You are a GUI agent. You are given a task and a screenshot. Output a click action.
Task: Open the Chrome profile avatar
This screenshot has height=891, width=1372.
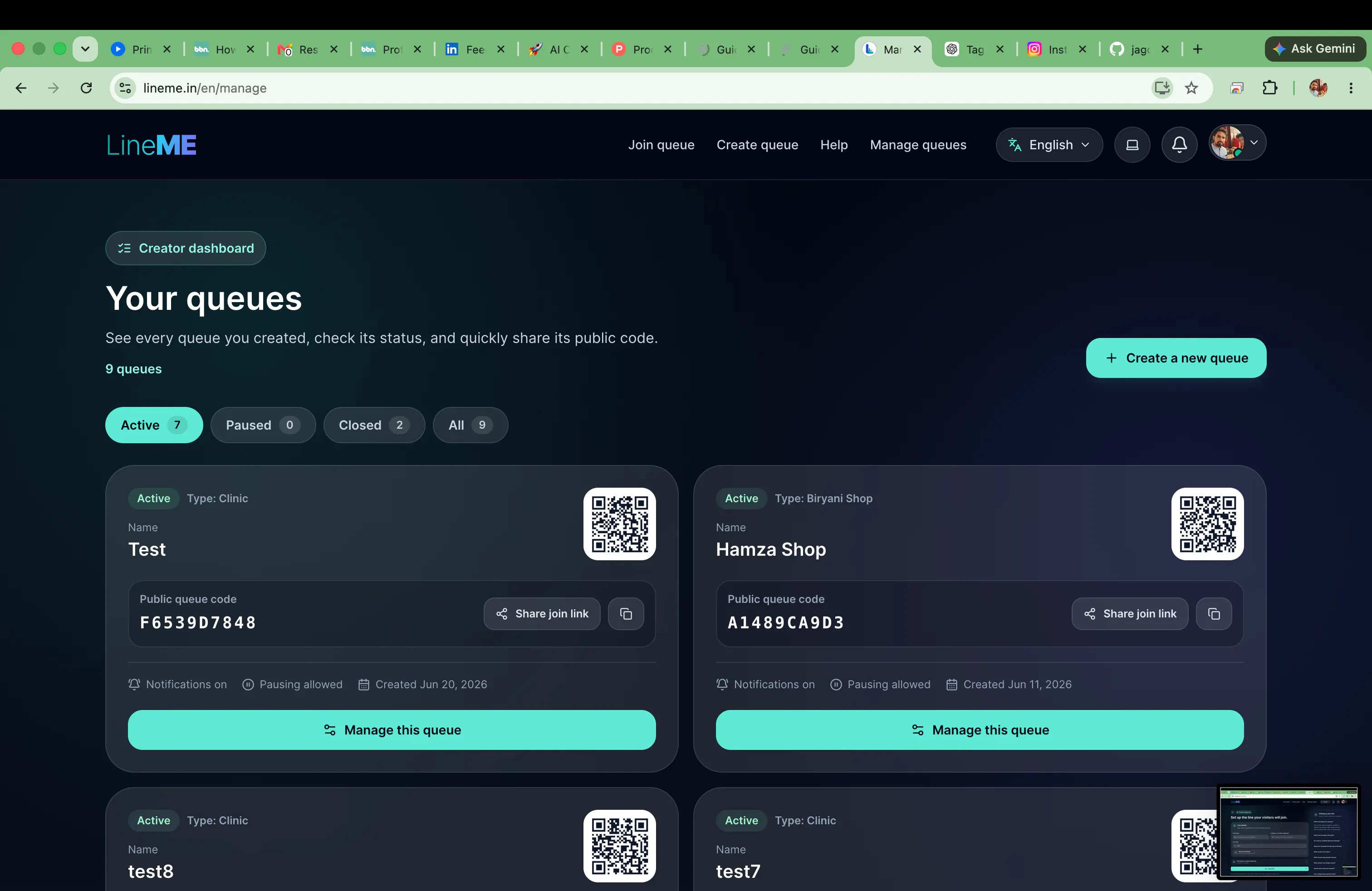click(x=1318, y=88)
